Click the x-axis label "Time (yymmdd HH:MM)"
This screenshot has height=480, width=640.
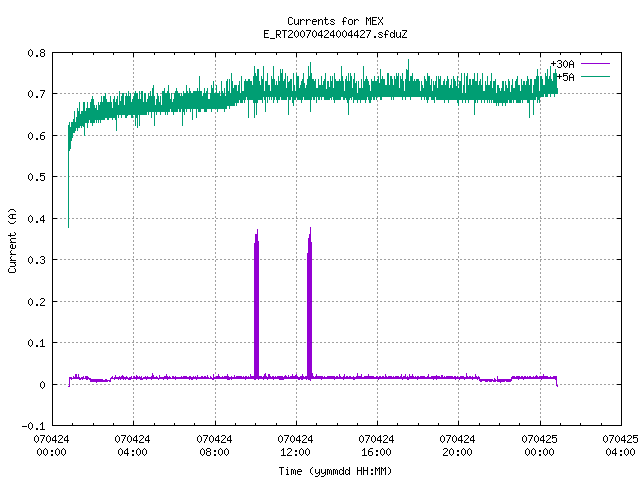coord(335,471)
